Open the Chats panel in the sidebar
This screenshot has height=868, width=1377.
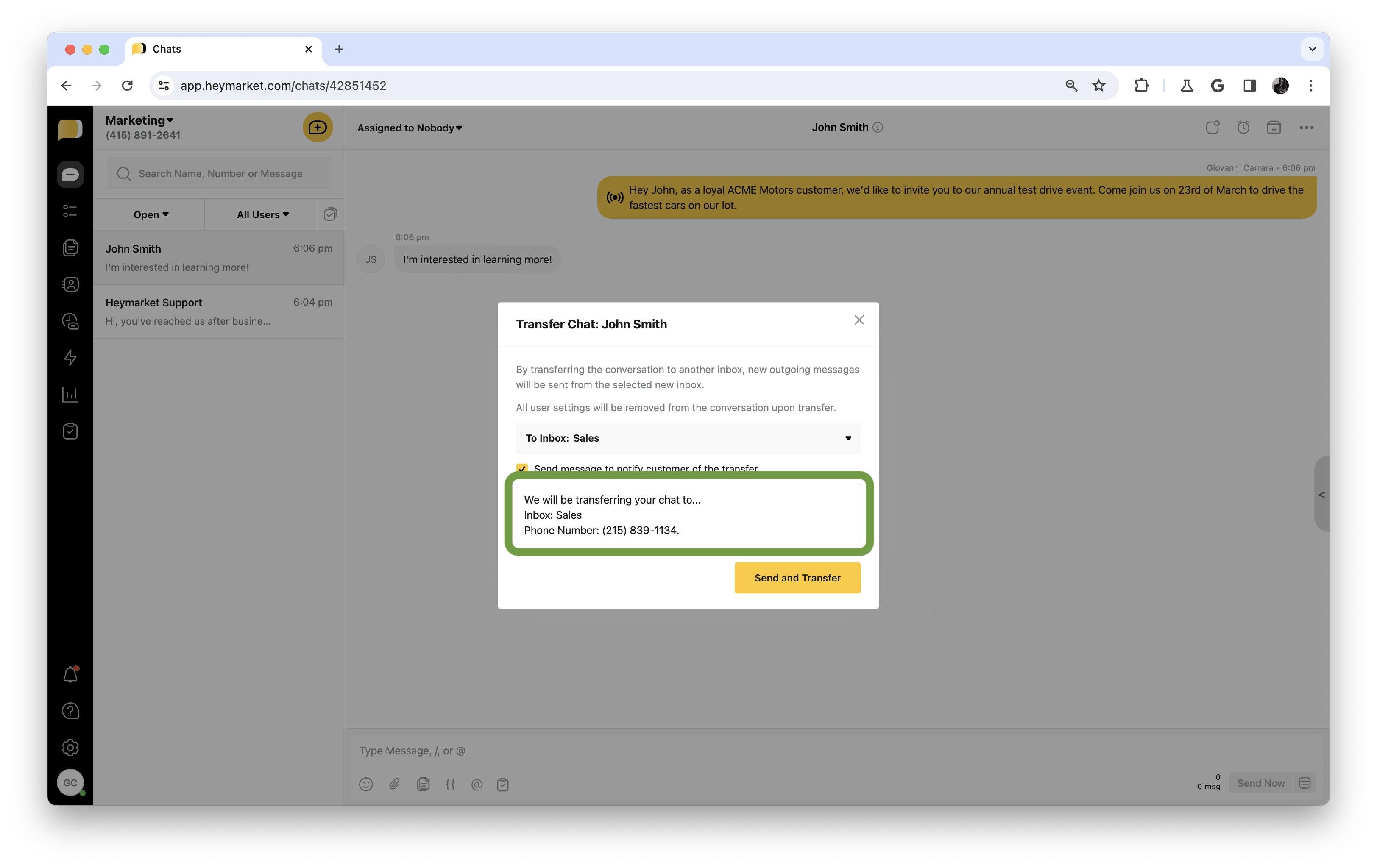tap(70, 174)
